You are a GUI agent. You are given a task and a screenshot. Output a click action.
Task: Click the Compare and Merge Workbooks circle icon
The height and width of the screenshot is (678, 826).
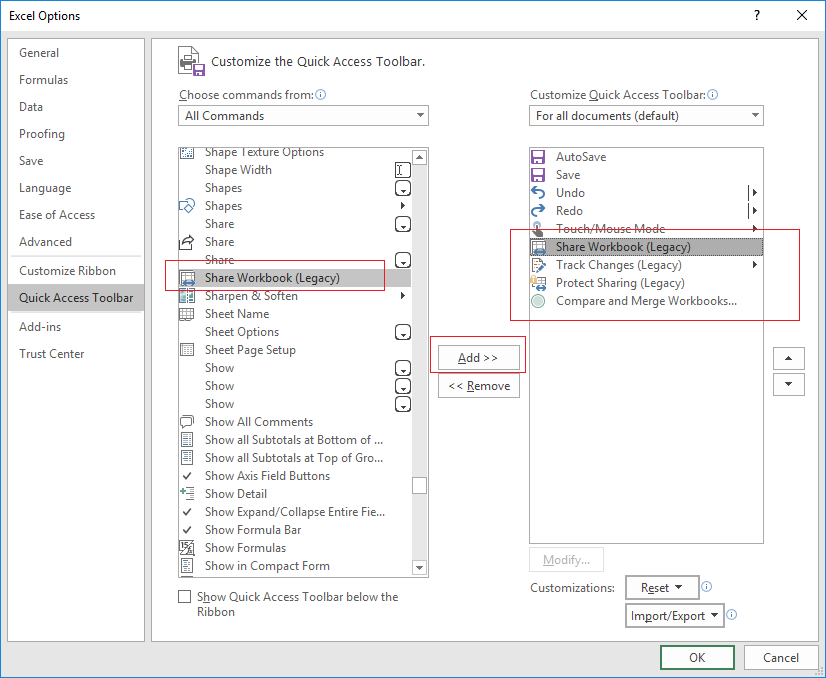click(x=538, y=301)
